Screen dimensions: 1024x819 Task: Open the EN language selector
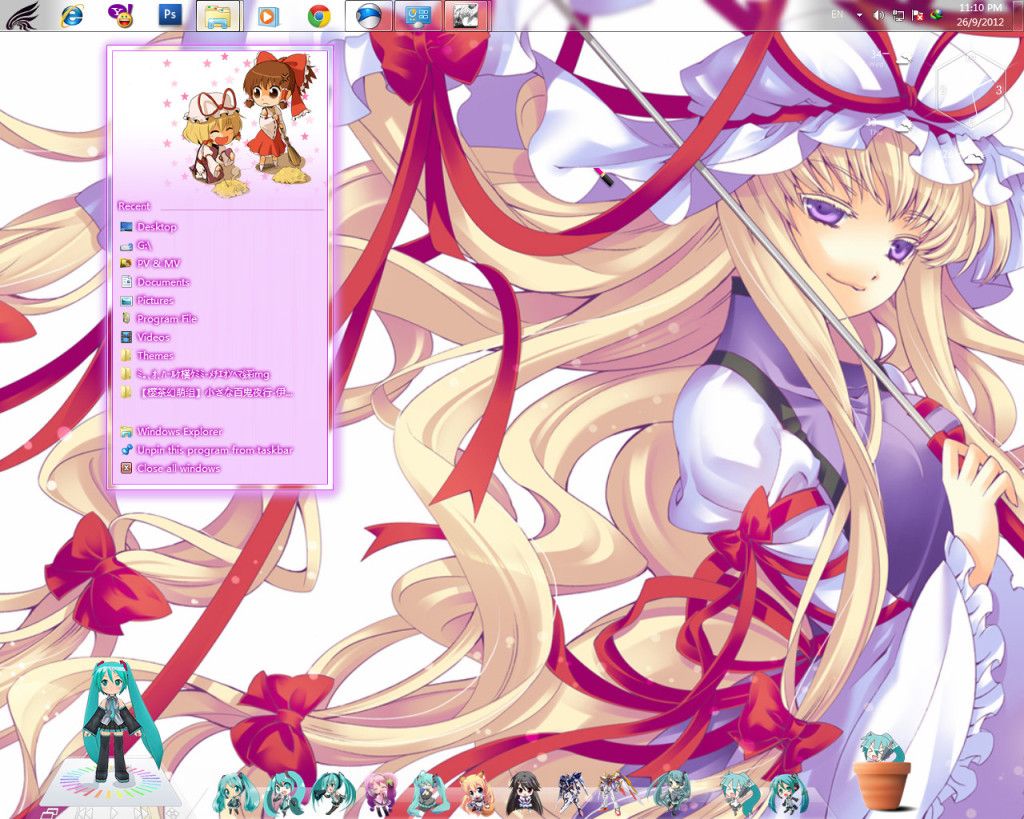[837, 15]
